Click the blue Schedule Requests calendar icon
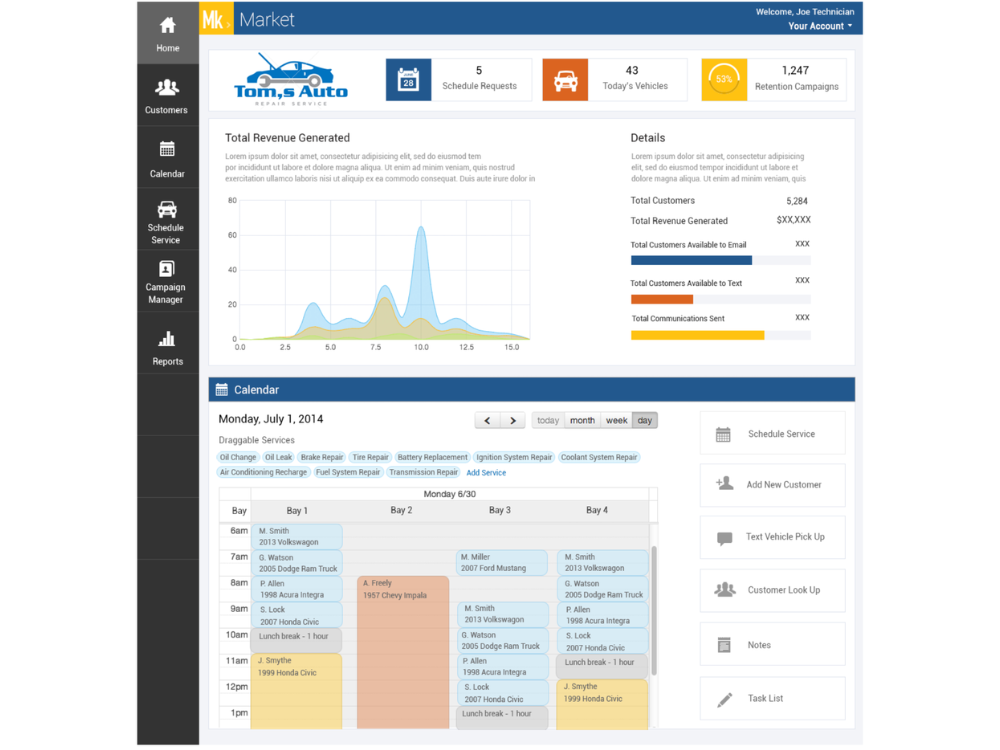The width and height of the screenshot is (1000, 750). coord(408,80)
